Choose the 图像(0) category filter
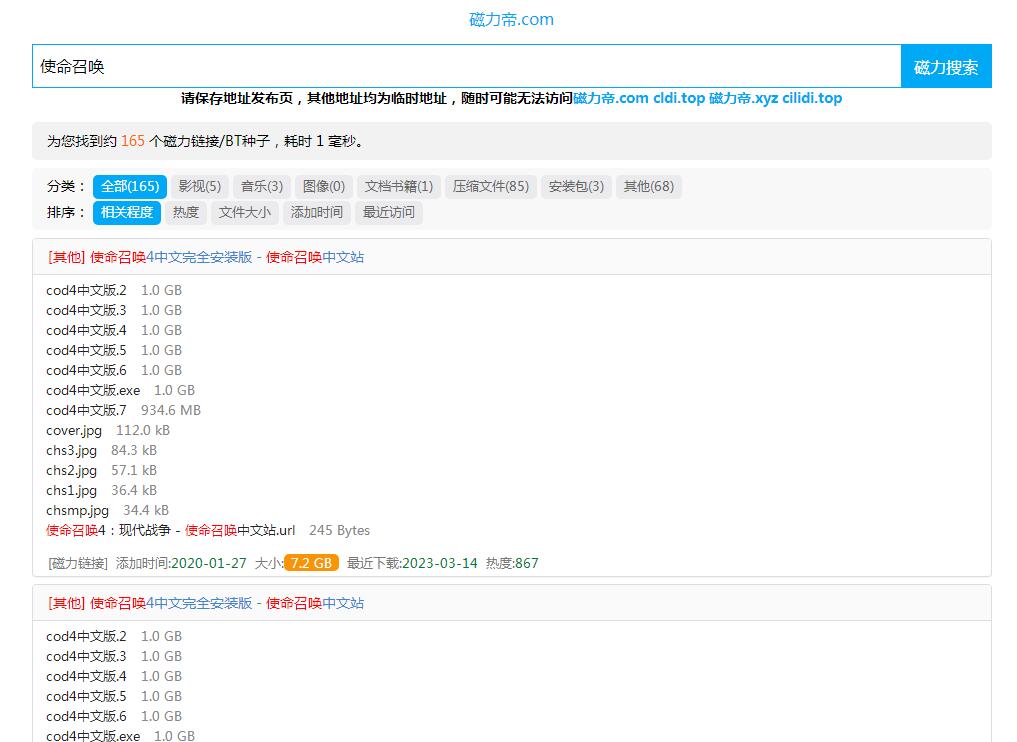Image resolution: width=1017 pixels, height=742 pixels. 323,186
